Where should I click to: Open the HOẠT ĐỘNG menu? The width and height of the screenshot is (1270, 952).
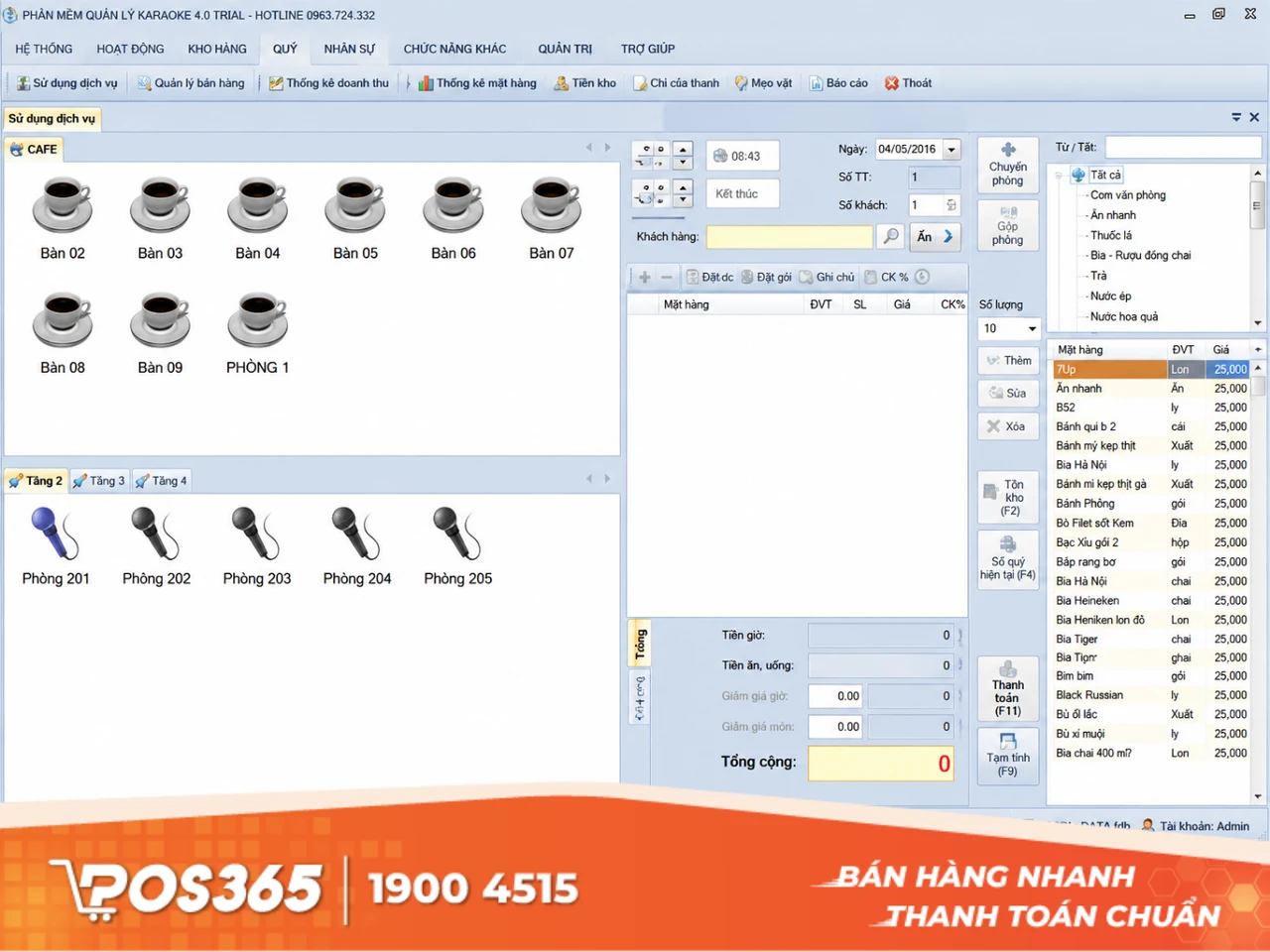pos(130,49)
